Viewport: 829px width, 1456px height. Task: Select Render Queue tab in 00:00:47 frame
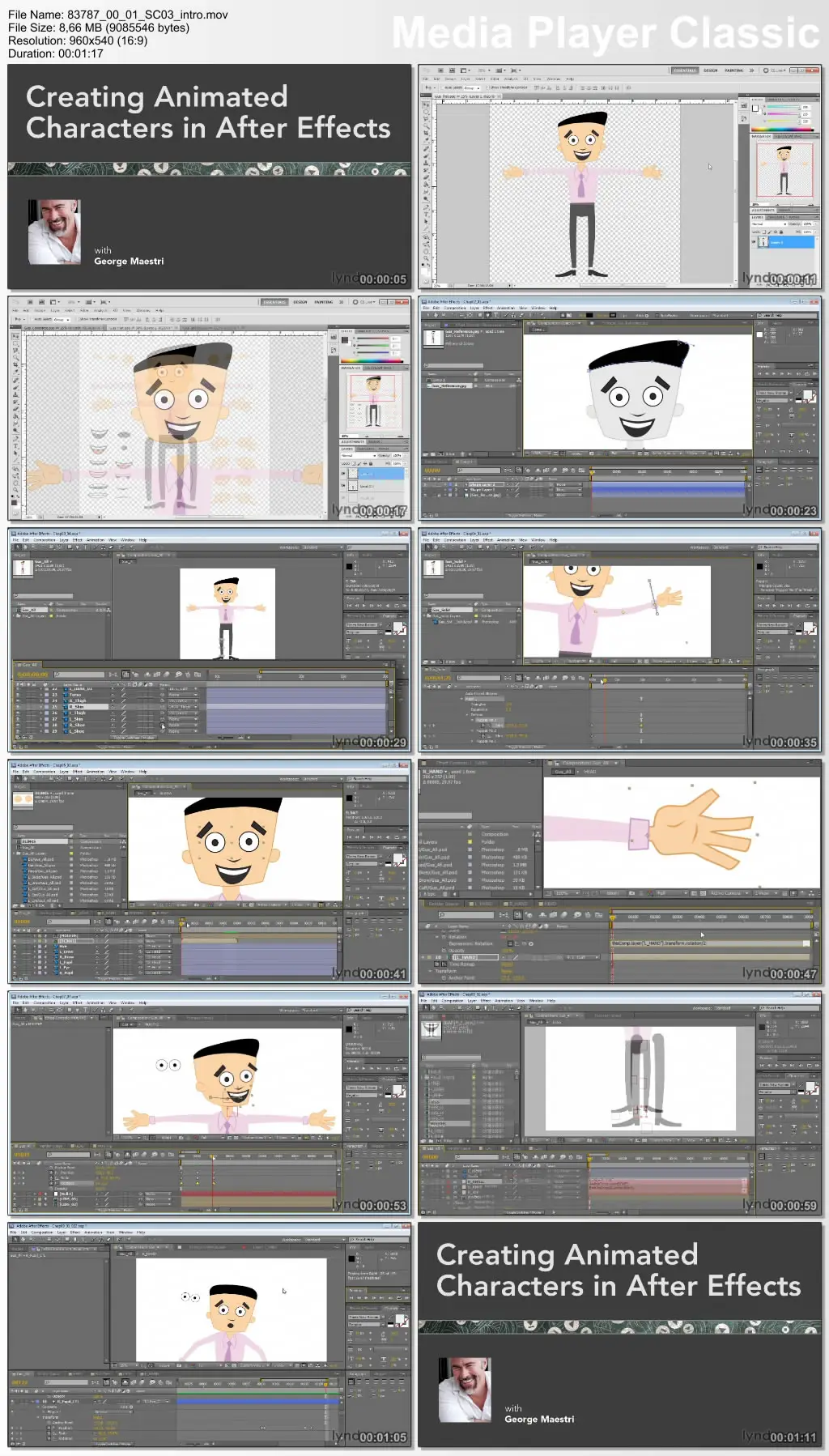444,904
